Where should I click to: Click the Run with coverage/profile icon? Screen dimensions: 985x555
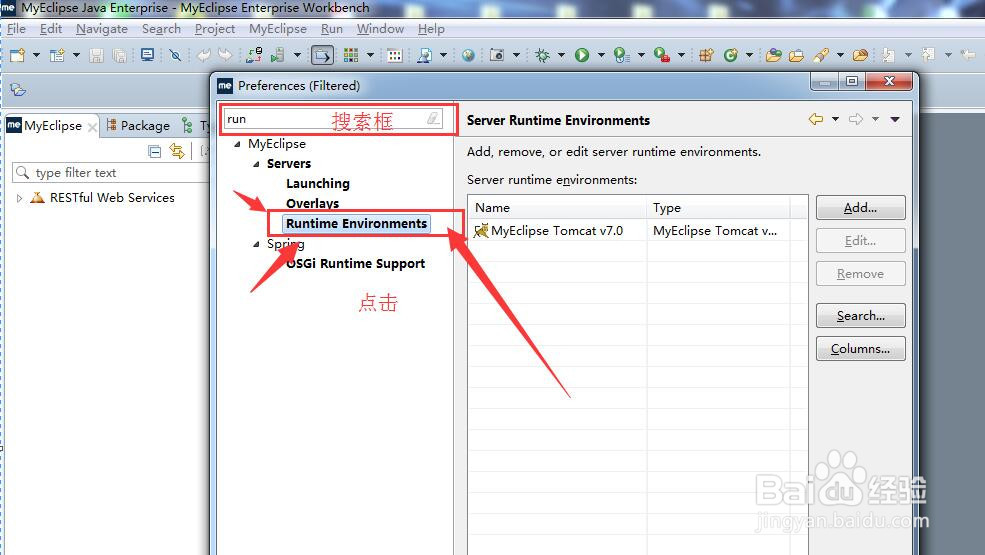(x=621, y=55)
